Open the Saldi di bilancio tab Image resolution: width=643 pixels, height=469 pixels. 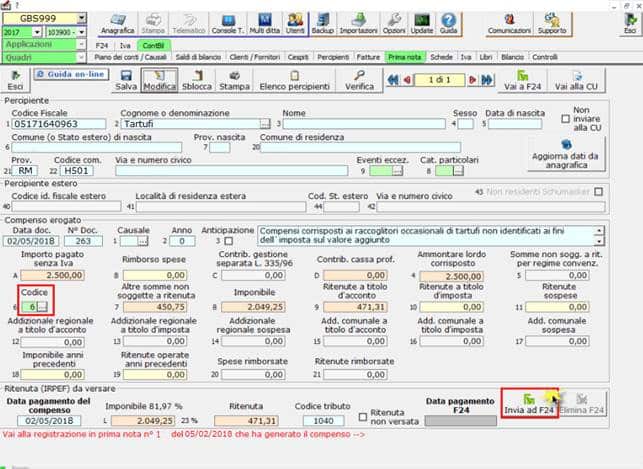click(x=198, y=57)
